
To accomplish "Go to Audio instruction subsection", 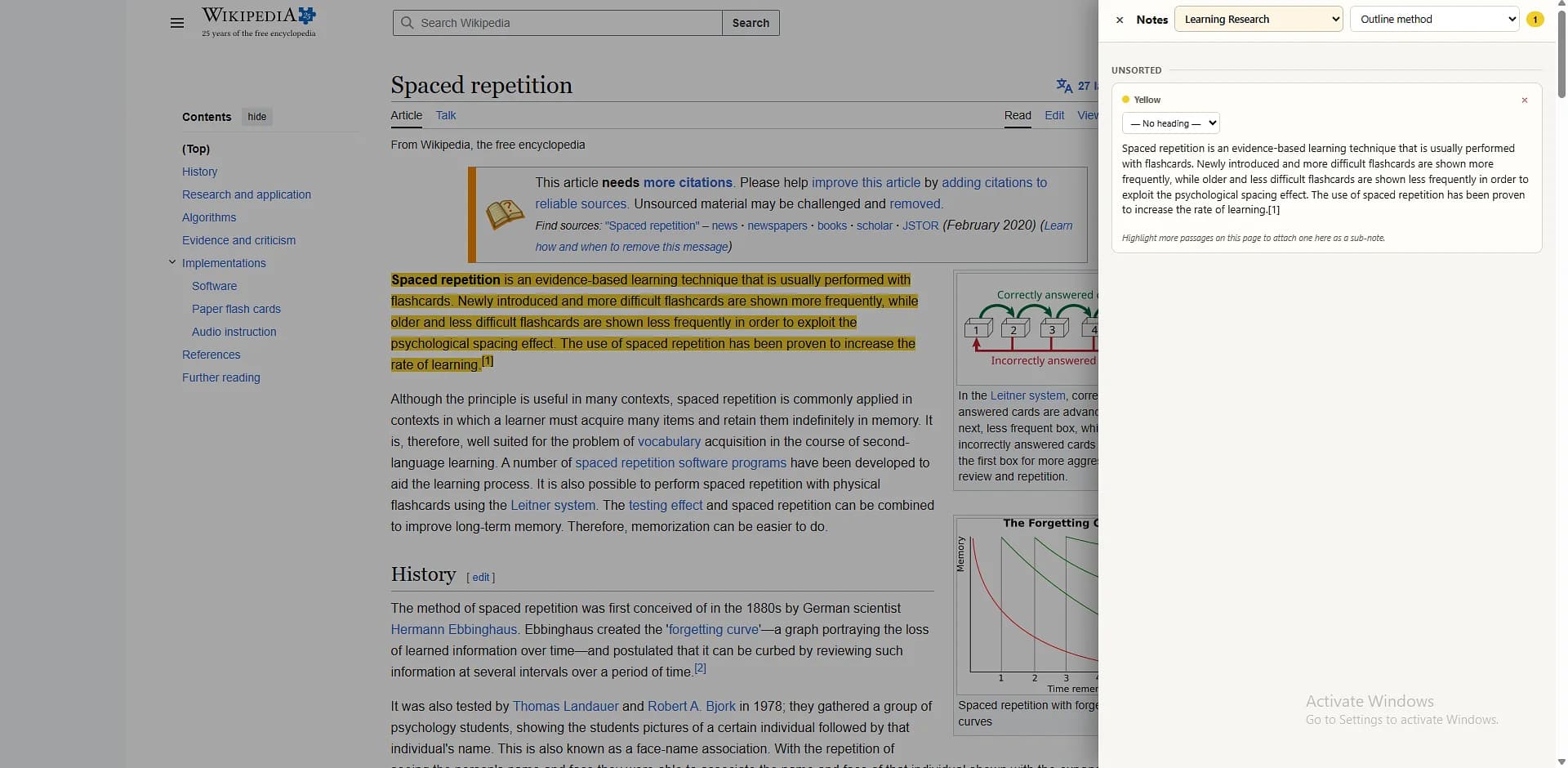I will 234,332.
